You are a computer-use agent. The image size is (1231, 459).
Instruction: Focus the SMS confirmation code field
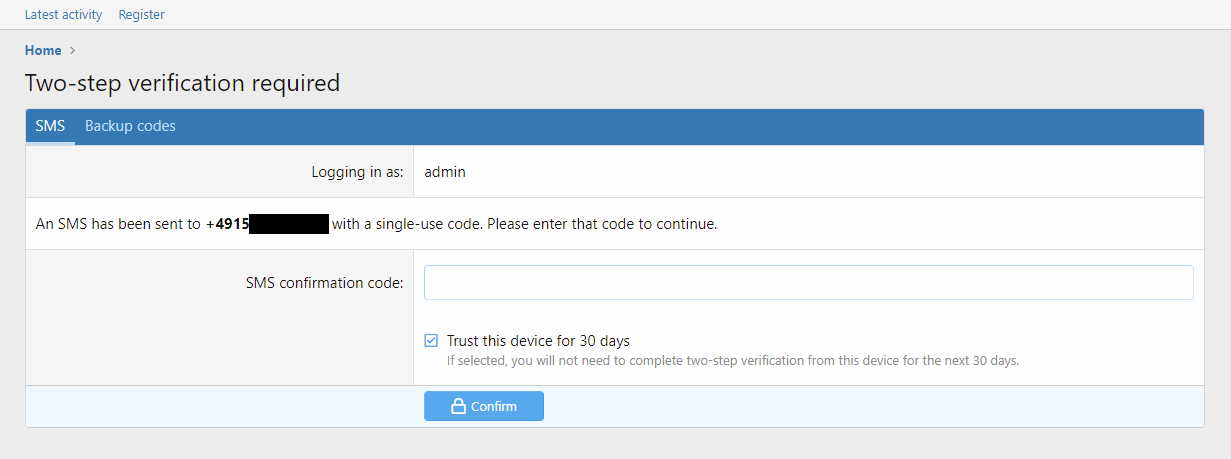point(808,282)
